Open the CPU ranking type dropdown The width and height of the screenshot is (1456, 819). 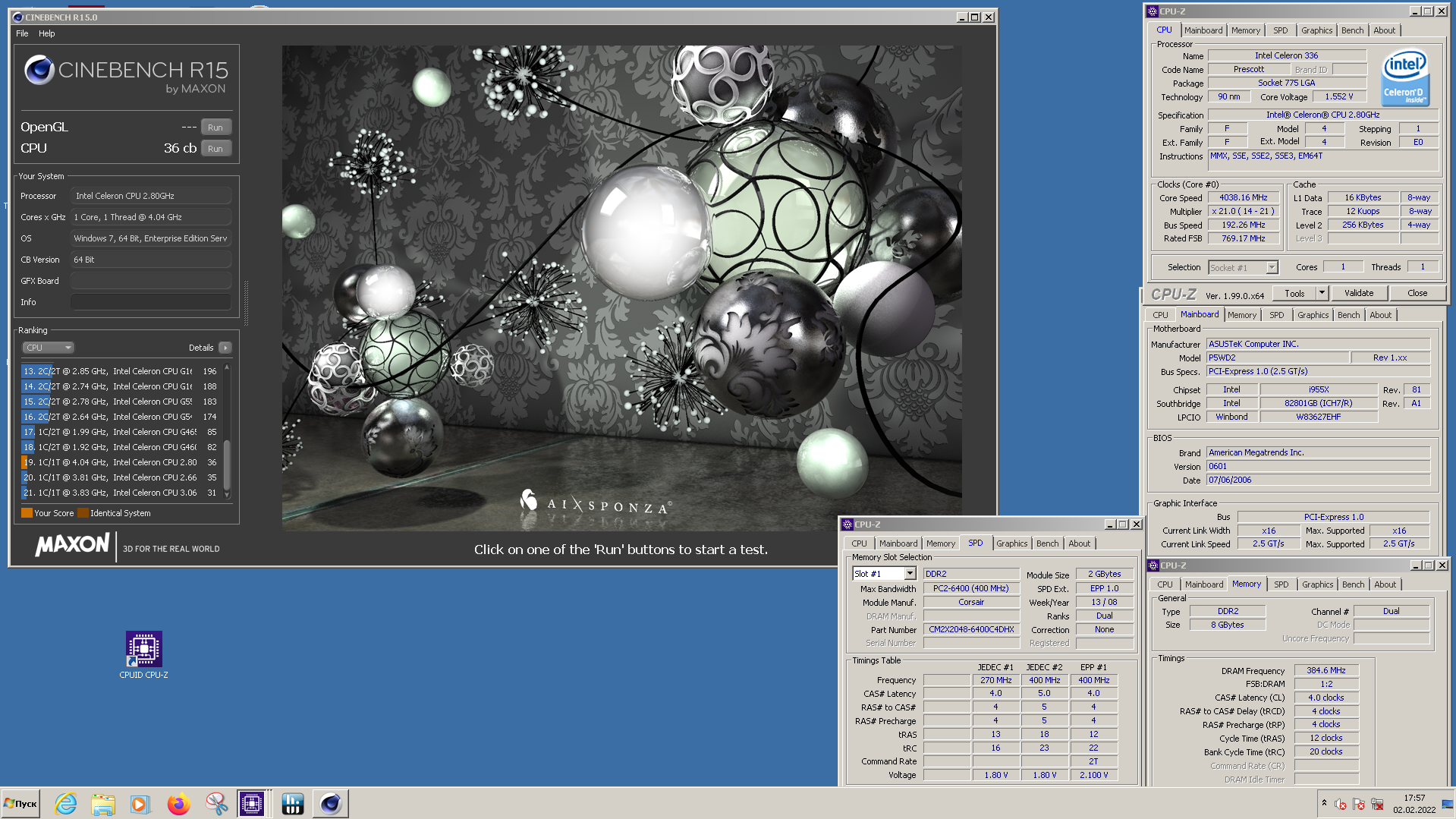pos(48,348)
